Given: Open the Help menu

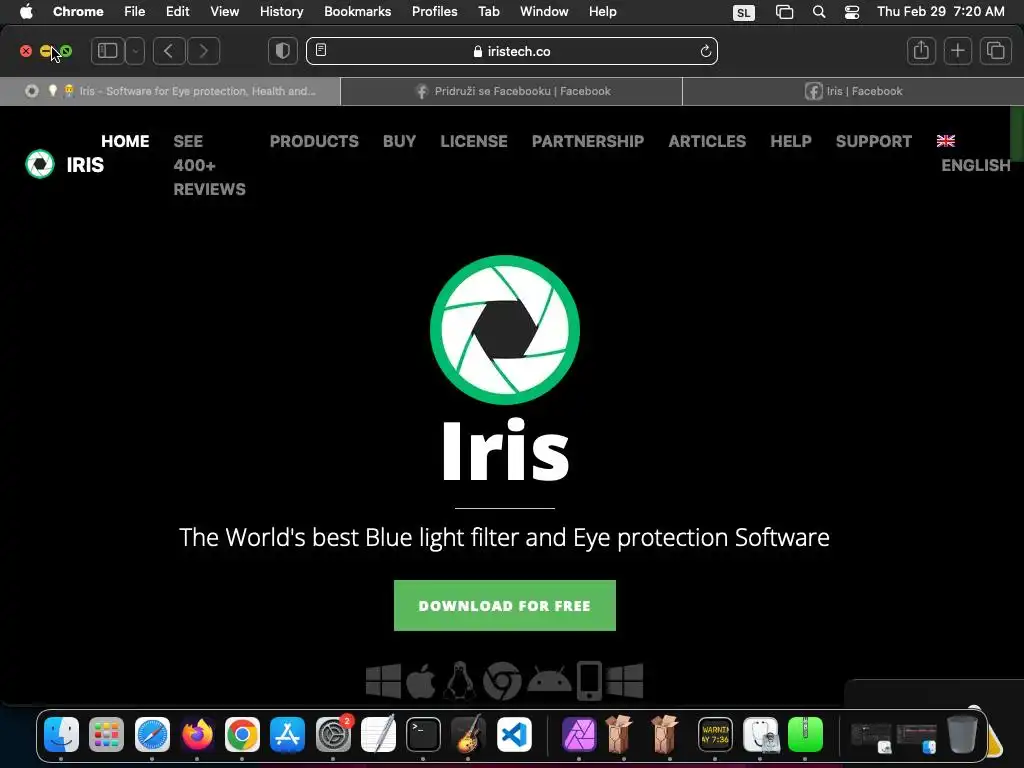Looking at the screenshot, I should pyautogui.click(x=602, y=12).
